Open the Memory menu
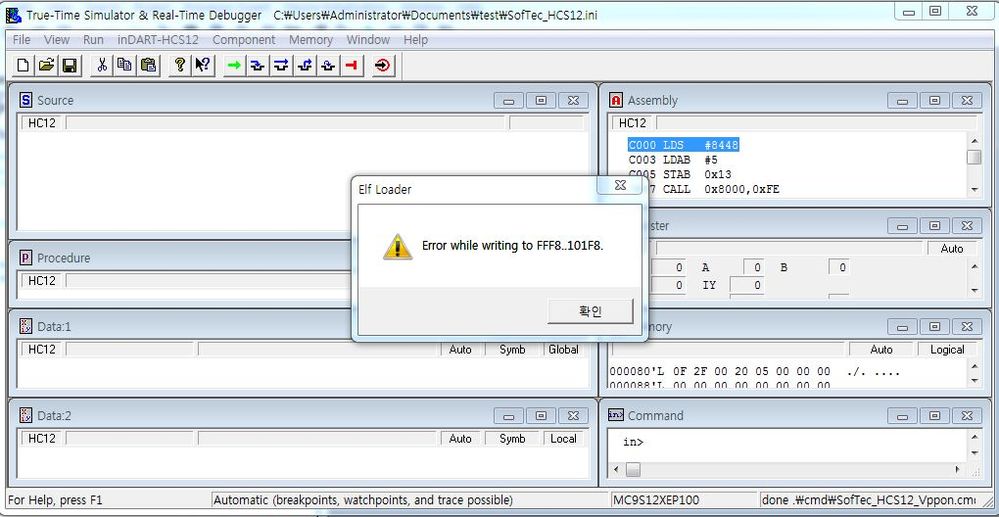Image resolution: width=999 pixels, height=517 pixels. (311, 40)
